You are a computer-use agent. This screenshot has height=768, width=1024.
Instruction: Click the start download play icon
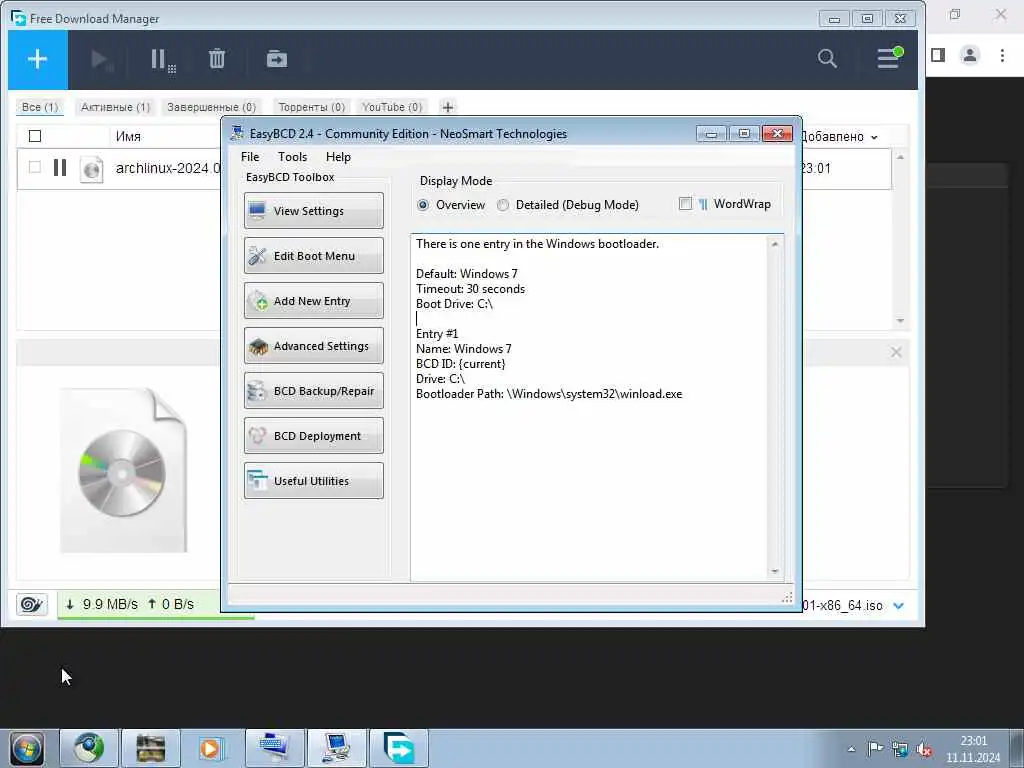pyautogui.click(x=101, y=60)
